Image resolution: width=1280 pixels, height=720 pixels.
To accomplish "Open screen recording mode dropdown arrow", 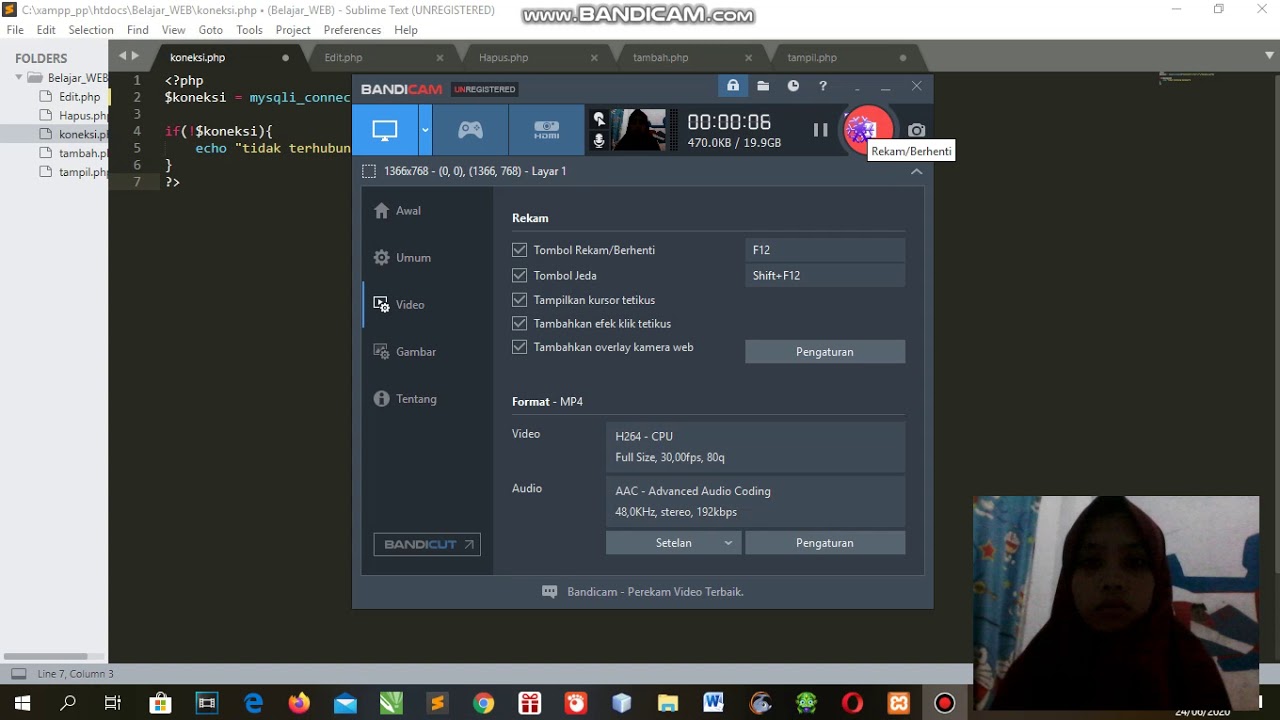I will click(x=425, y=130).
